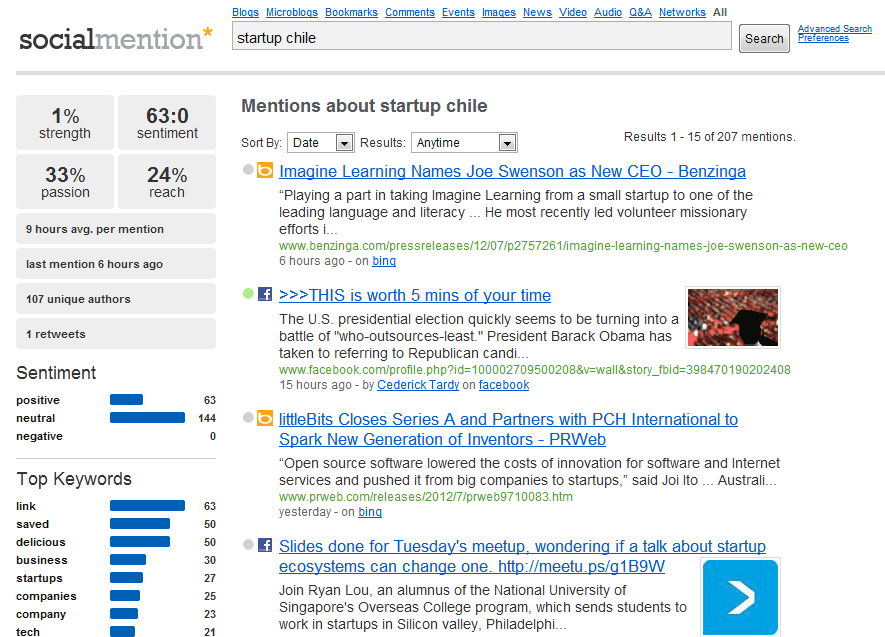Click the bing source link under Imagine Learning
Screen dimensions: 885x637
pyautogui.click(x=384, y=261)
